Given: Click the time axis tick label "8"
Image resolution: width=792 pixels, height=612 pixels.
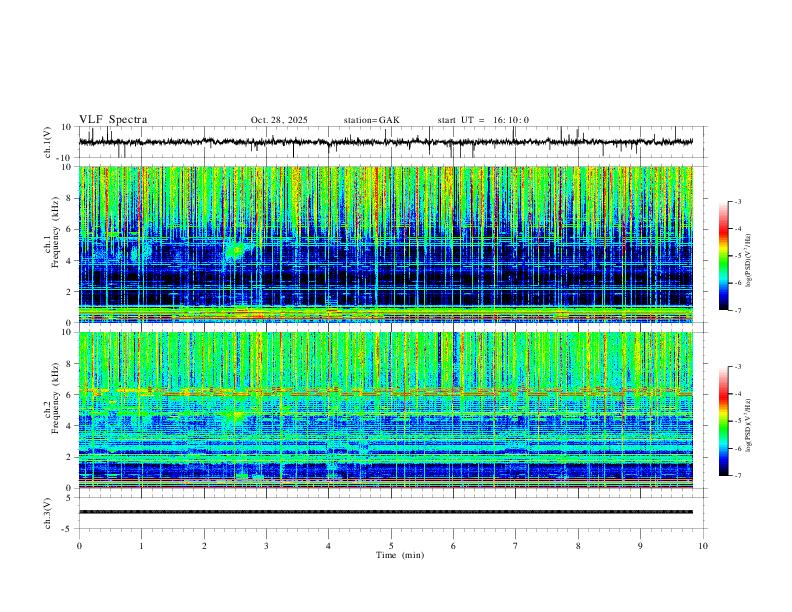Looking at the screenshot, I should point(578,546).
